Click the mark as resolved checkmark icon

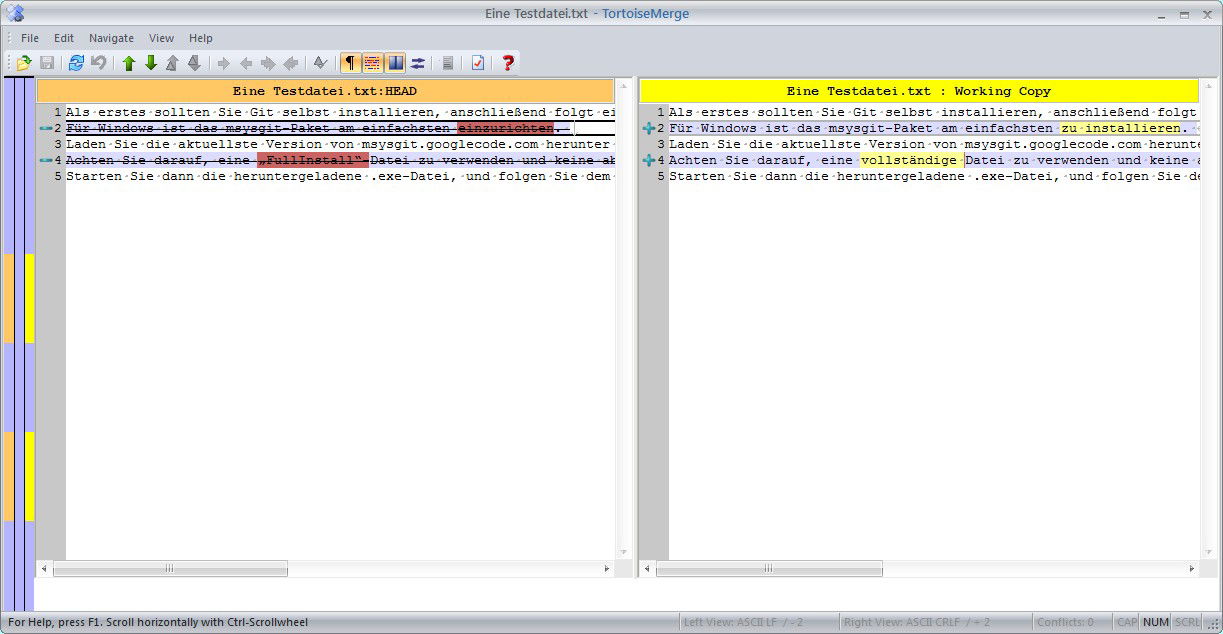320,63
